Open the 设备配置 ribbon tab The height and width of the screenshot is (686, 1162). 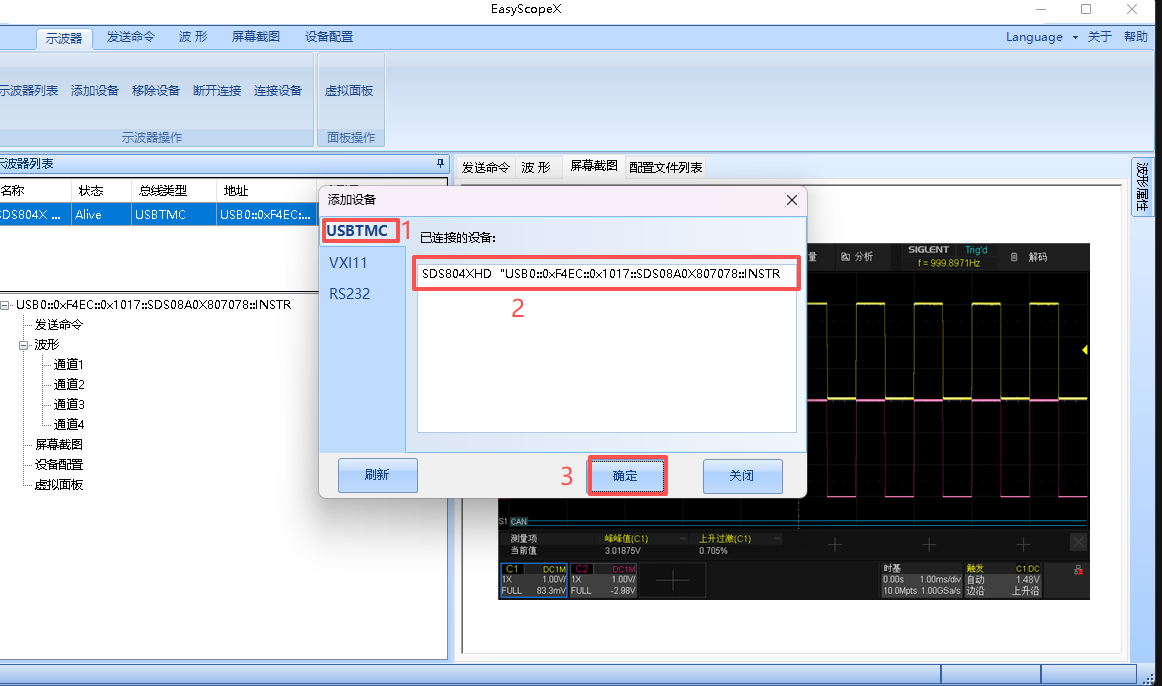[329, 36]
